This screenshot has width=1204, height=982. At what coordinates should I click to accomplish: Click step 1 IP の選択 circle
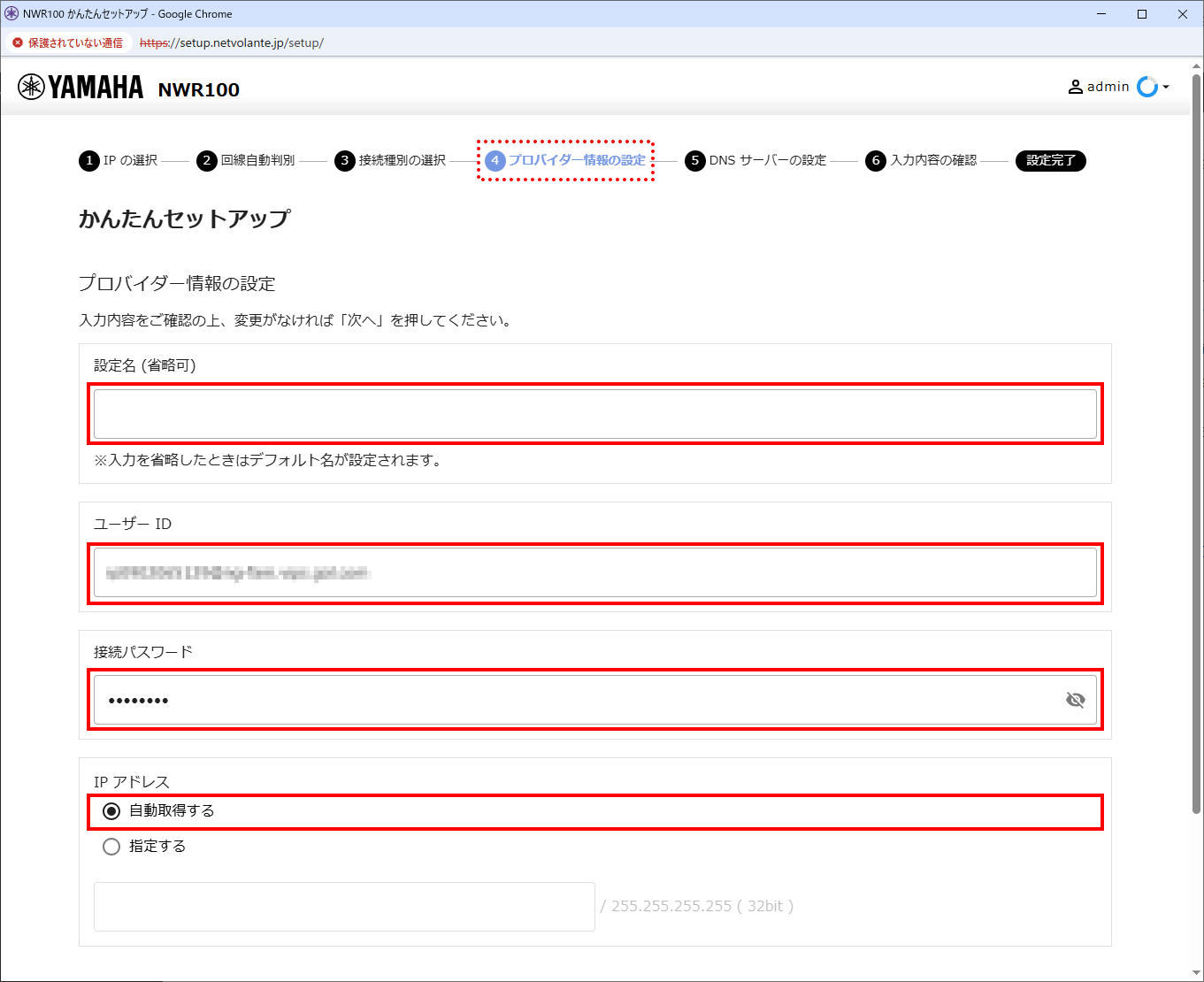click(x=88, y=160)
